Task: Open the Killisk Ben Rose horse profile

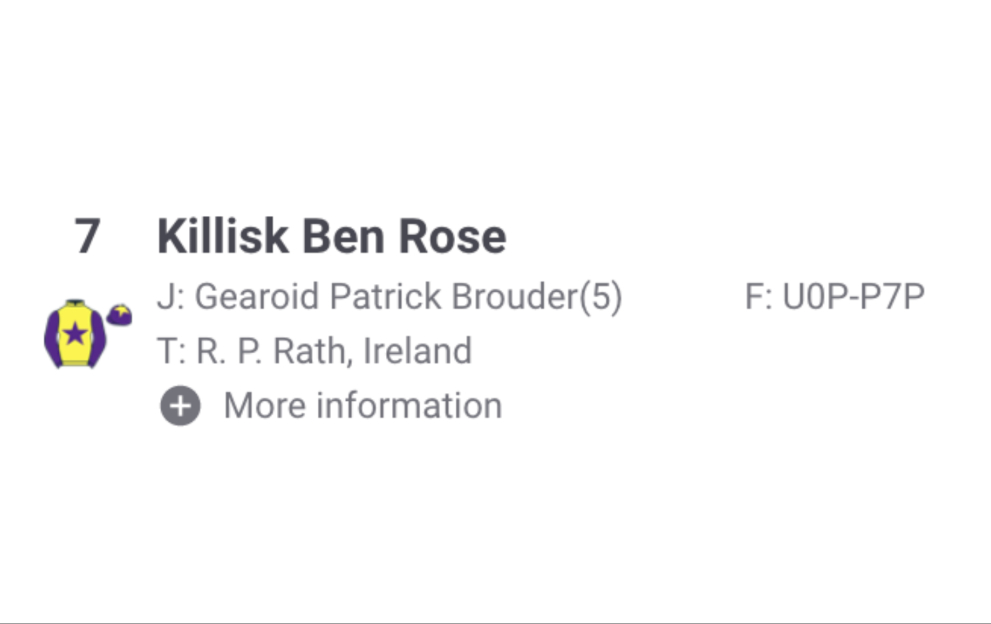Action: point(331,238)
